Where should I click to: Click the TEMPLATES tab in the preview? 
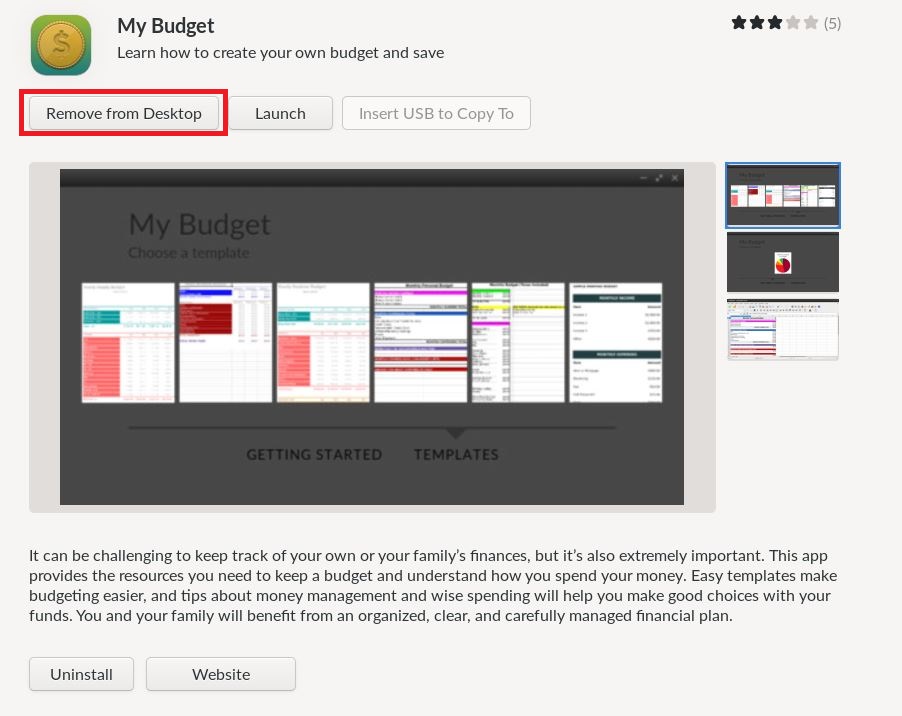(456, 454)
